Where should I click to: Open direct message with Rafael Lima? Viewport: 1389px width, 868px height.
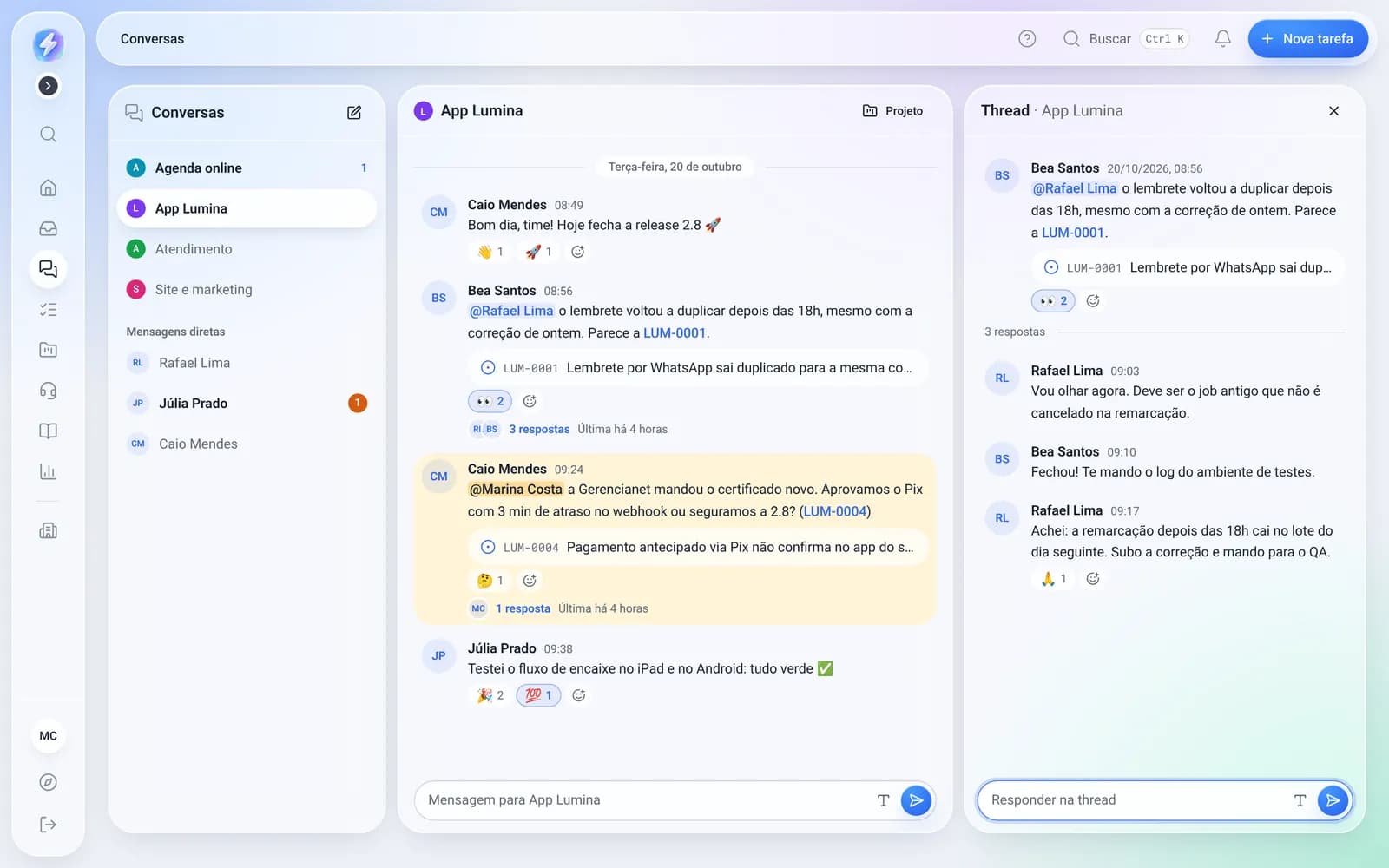click(x=247, y=363)
